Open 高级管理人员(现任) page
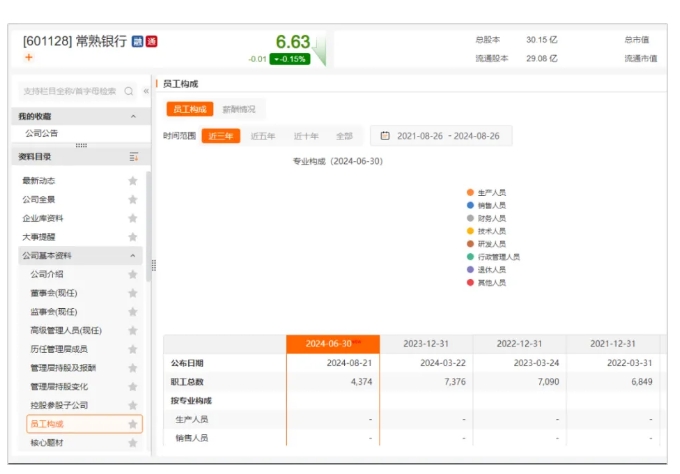 click(66, 330)
